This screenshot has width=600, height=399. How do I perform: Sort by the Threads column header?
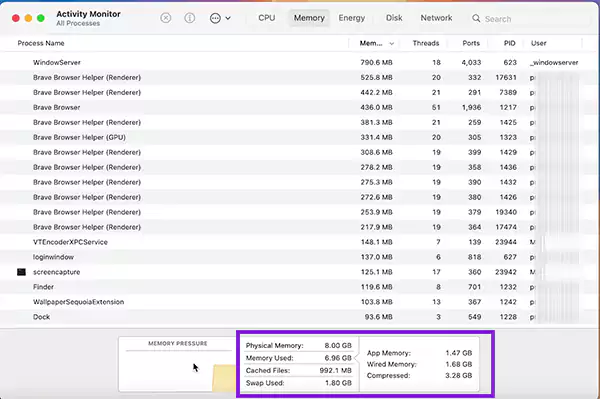click(426, 43)
